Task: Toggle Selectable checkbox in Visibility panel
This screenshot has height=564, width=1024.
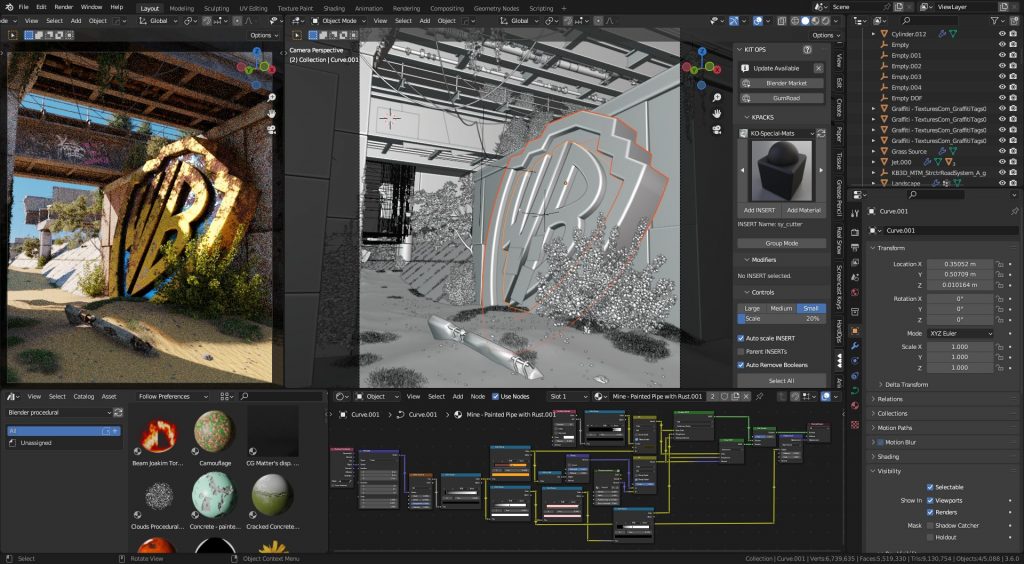Action: (x=930, y=487)
